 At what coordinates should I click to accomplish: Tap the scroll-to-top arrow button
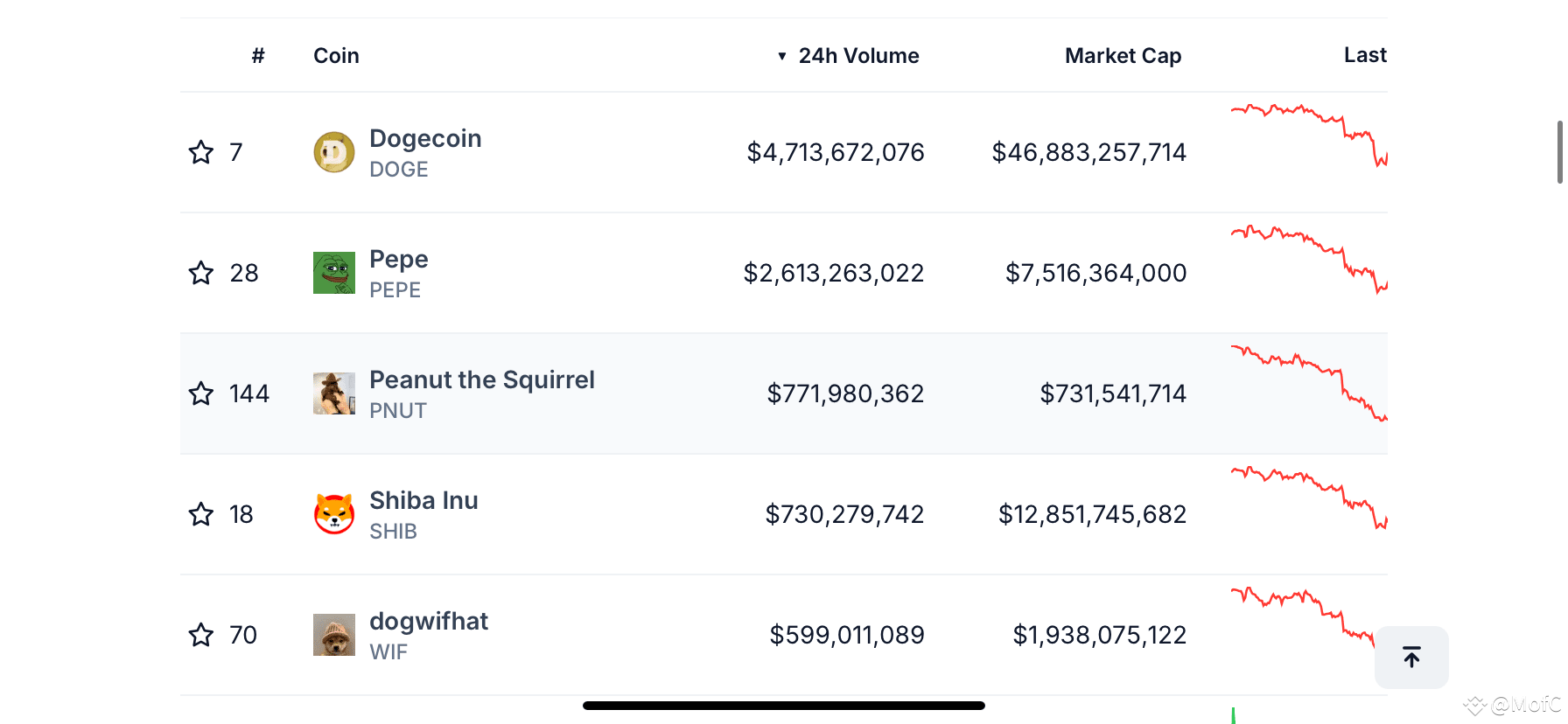tap(1411, 657)
